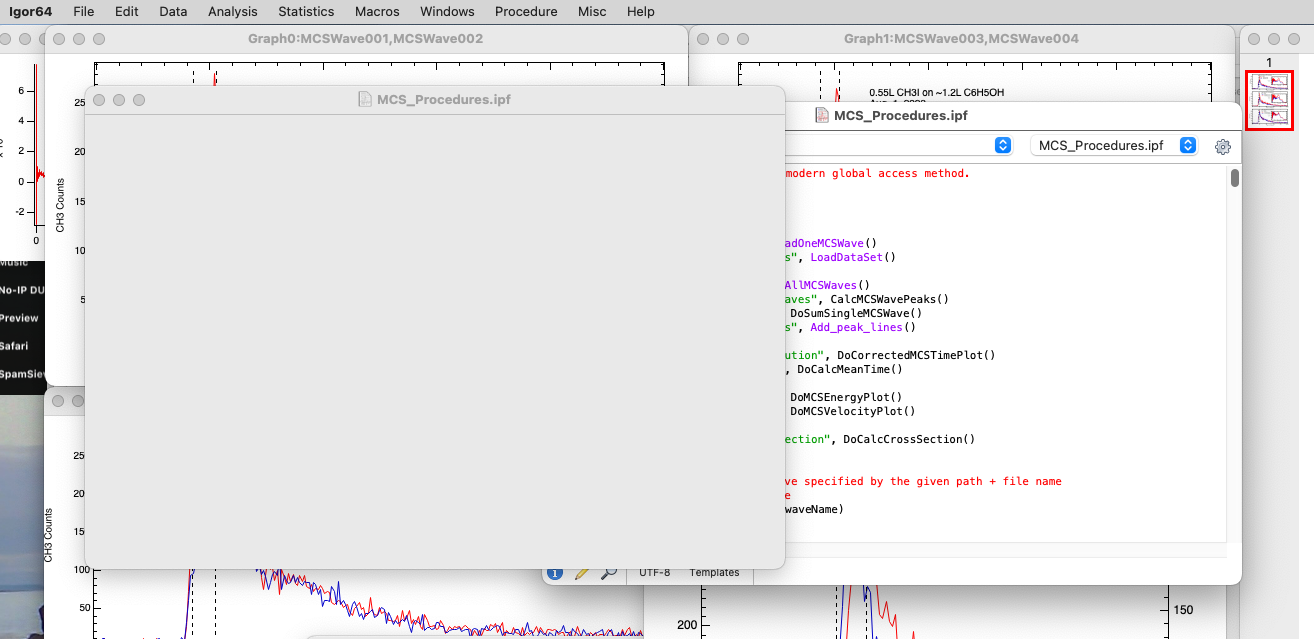The width and height of the screenshot is (1314, 639).
Task: Select the top graph thumbnail in side panel
Action: (1270, 83)
